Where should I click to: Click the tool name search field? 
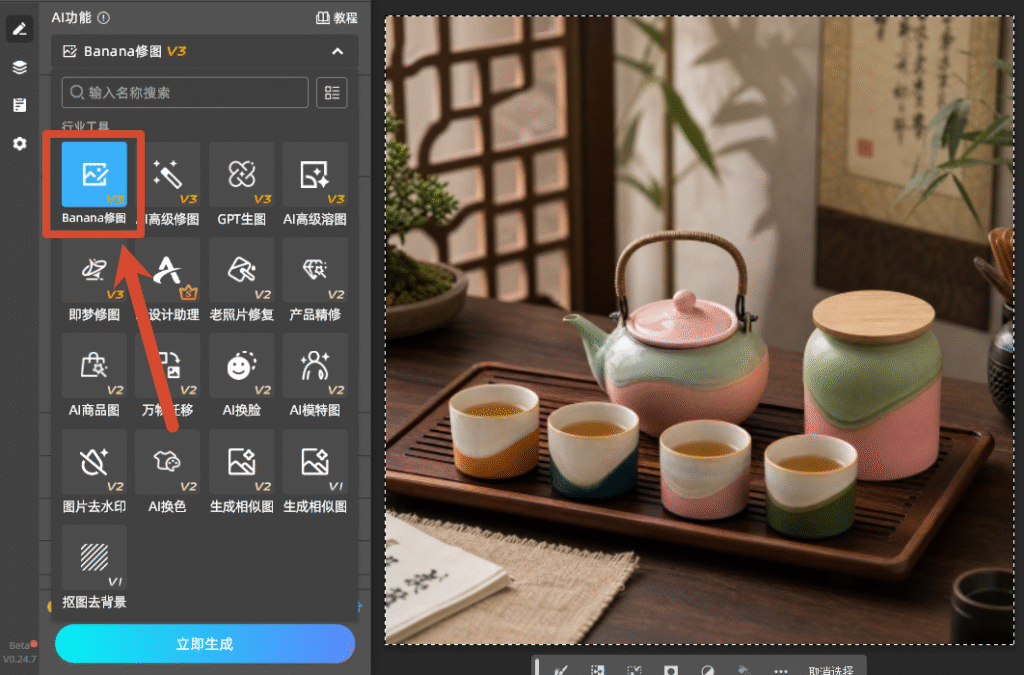click(x=185, y=93)
